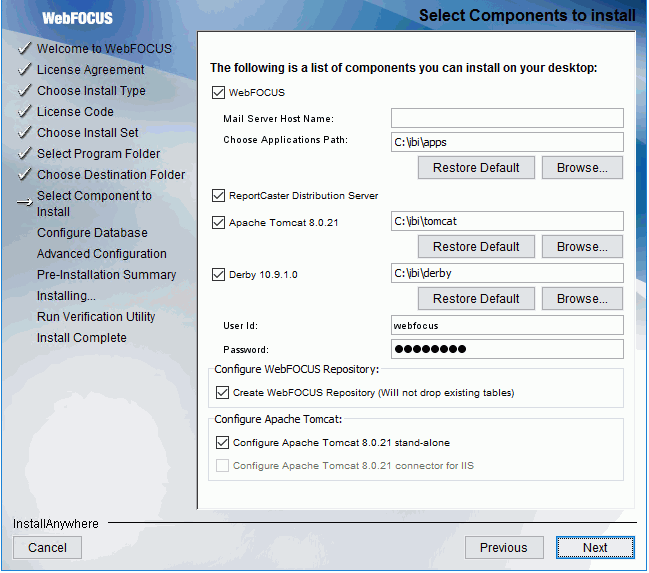
Task: Toggle Apache Tomcat 8.0.21 checkbox
Action: 218,223
